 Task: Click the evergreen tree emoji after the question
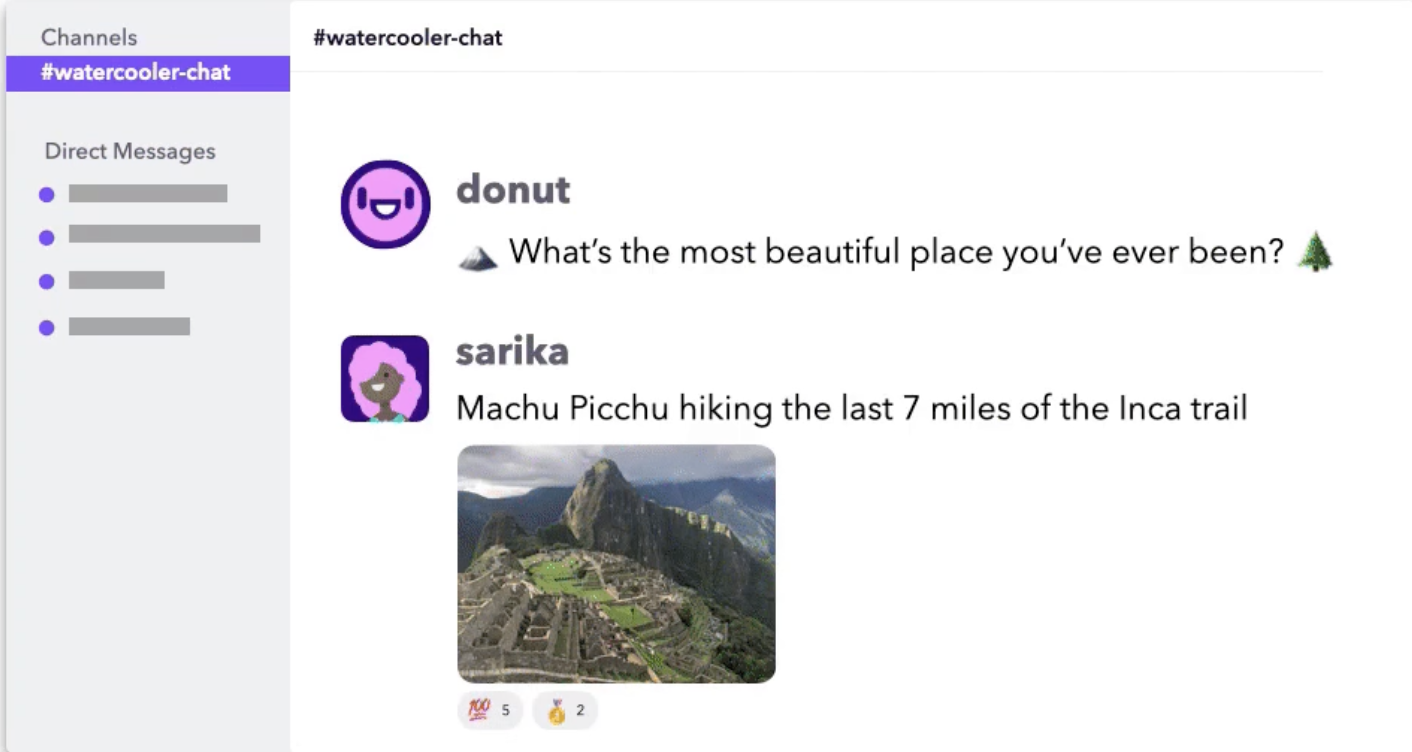point(1315,252)
